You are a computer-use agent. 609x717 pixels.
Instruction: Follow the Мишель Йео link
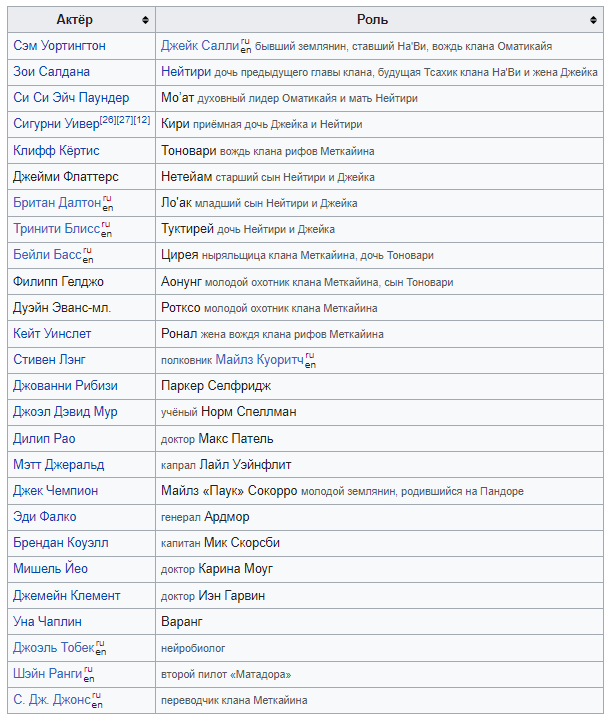pos(50,569)
